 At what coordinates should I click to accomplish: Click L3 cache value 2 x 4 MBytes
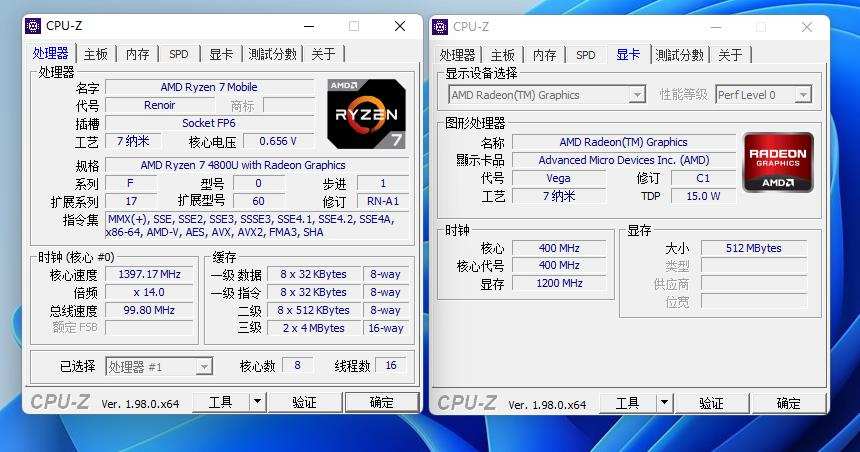pyautogui.click(x=314, y=328)
